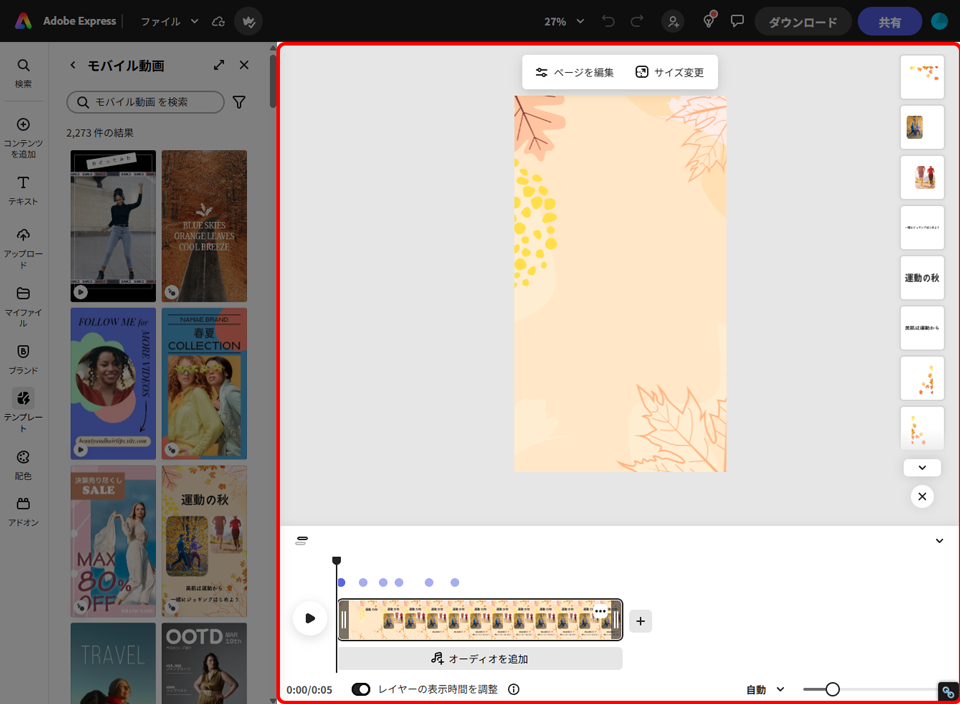The image size is (960, 704).
Task: Click the テキスト tool in sidebar
Action: click(23, 190)
